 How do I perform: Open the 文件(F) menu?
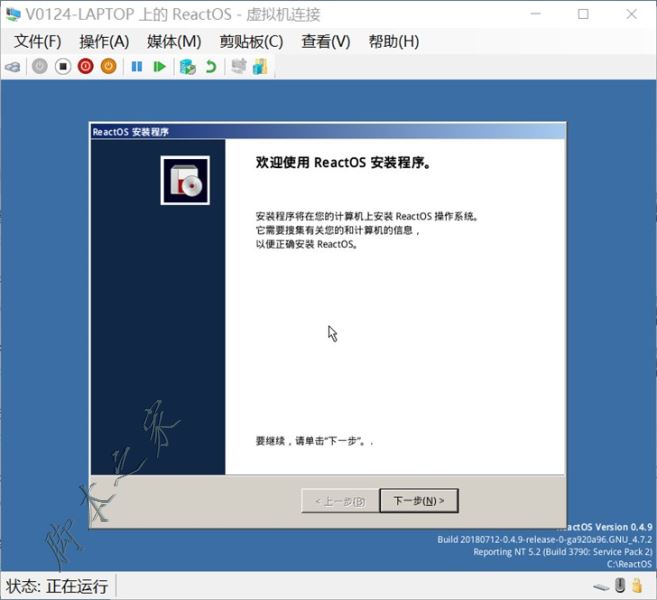[x=38, y=41]
